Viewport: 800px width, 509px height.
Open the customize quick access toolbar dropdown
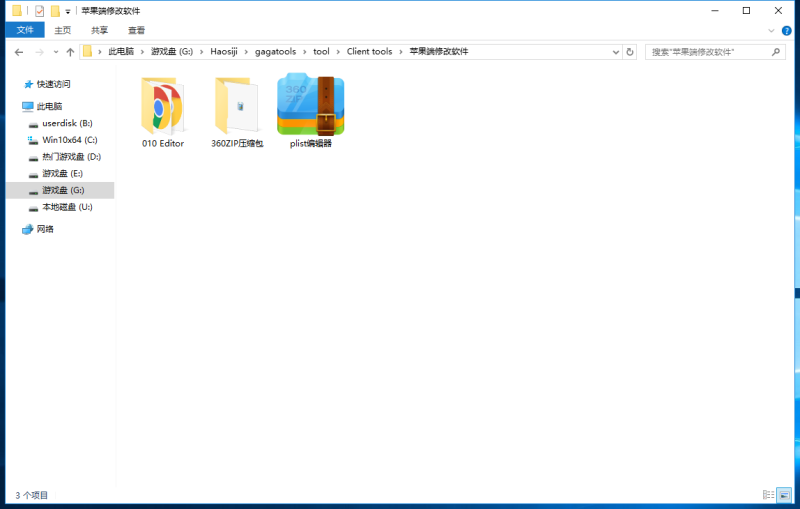coord(68,11)
